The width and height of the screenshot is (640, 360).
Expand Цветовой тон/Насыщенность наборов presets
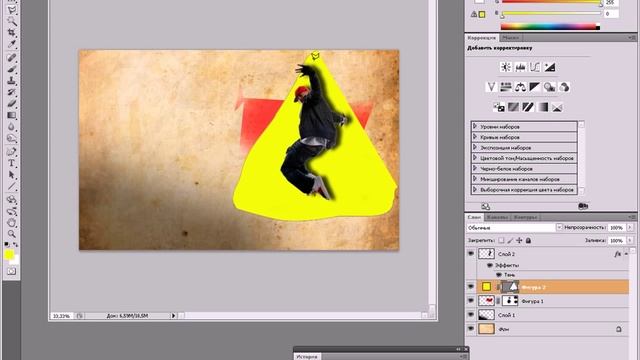click(475, 158)
